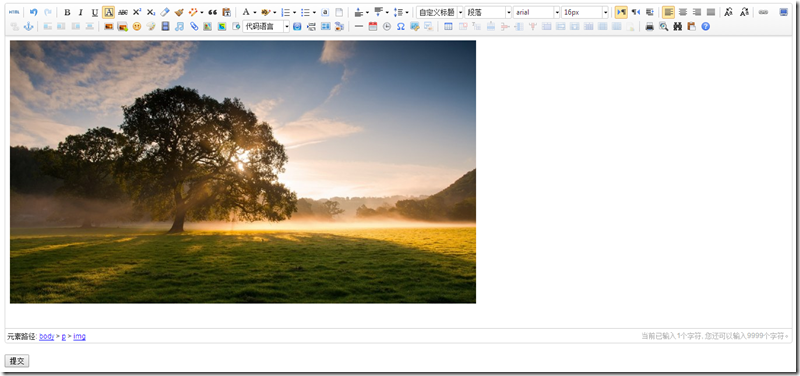Click the body link in element path
Screen dimensions: 800x376
click(x=46, y=337)
